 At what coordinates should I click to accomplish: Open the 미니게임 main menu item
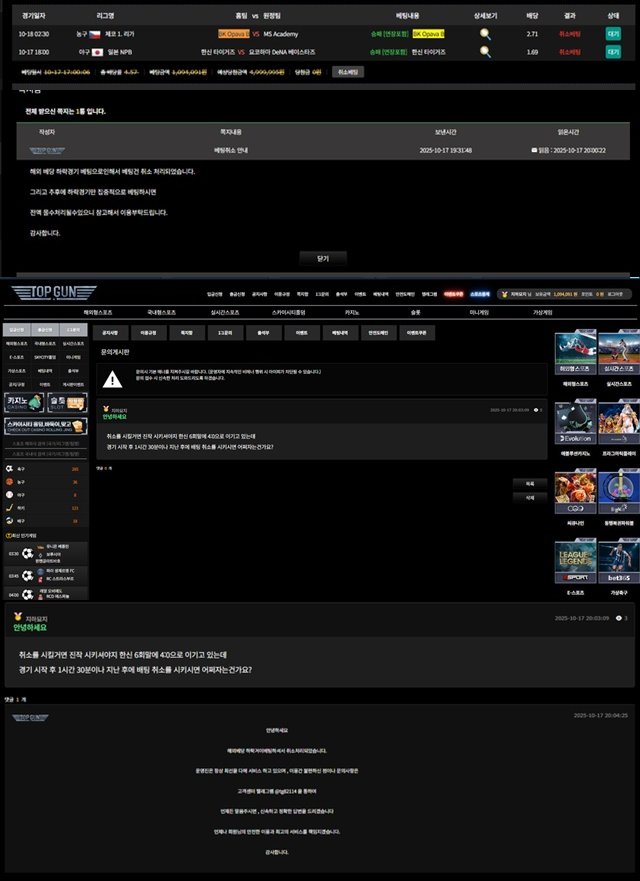(479, 312)
